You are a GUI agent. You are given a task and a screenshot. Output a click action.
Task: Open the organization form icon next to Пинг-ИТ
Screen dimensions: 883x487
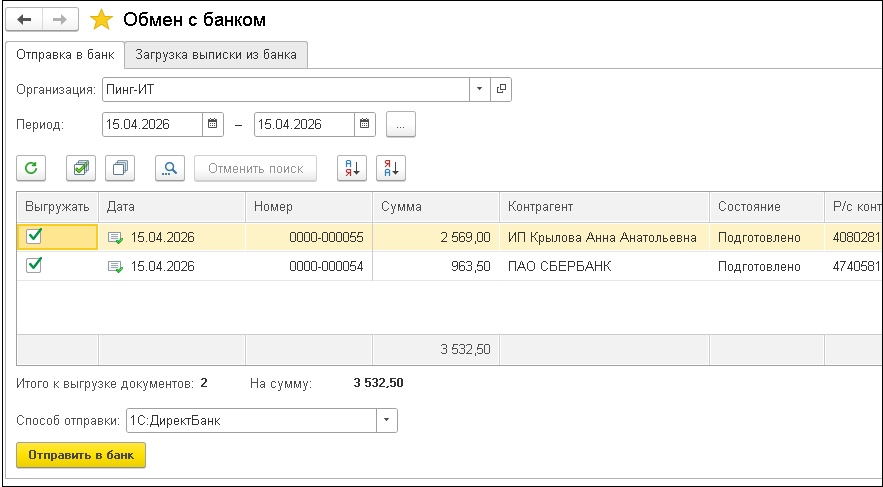[x=501, y=89]
